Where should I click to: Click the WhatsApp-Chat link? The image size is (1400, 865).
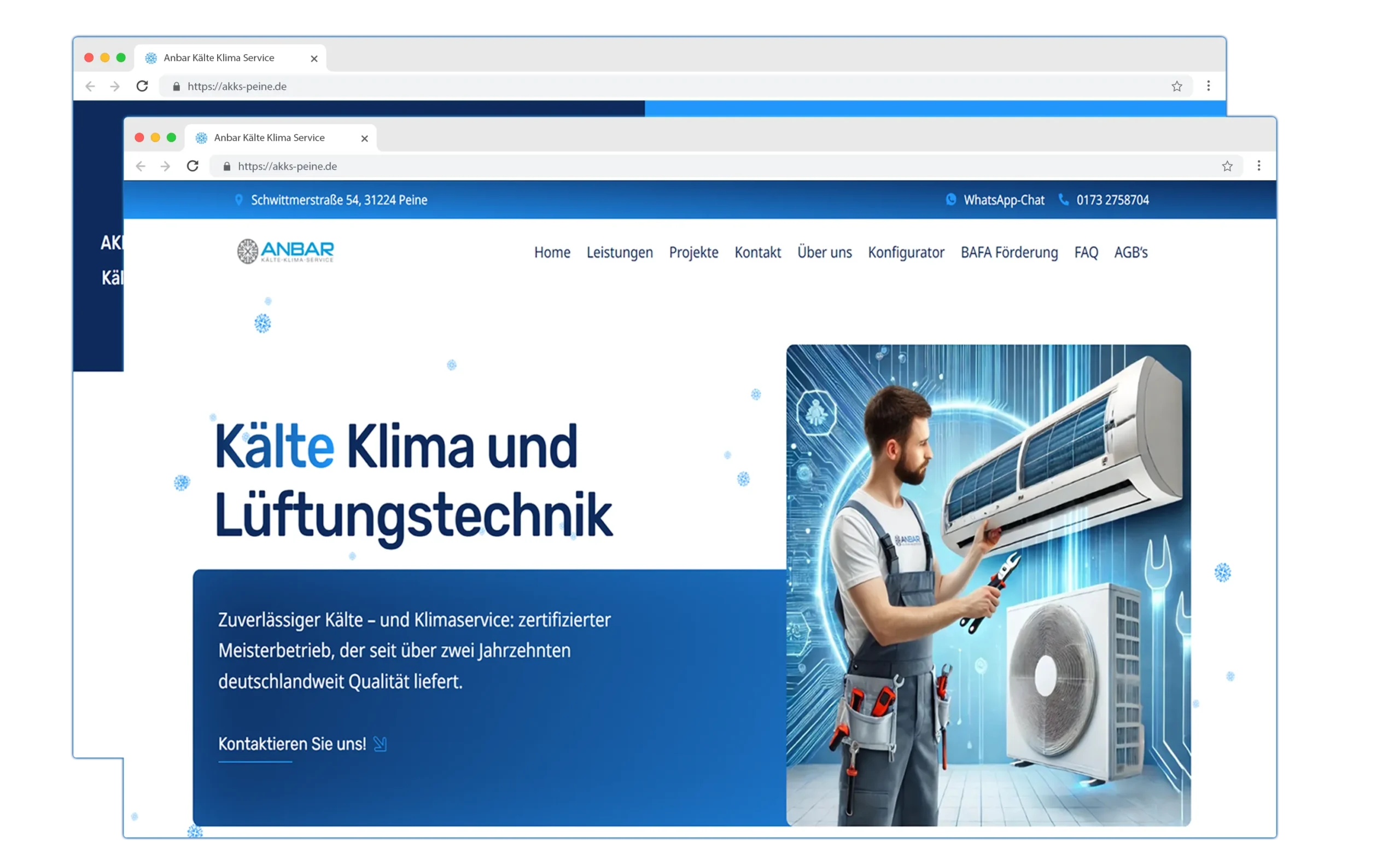(1004, 200)
